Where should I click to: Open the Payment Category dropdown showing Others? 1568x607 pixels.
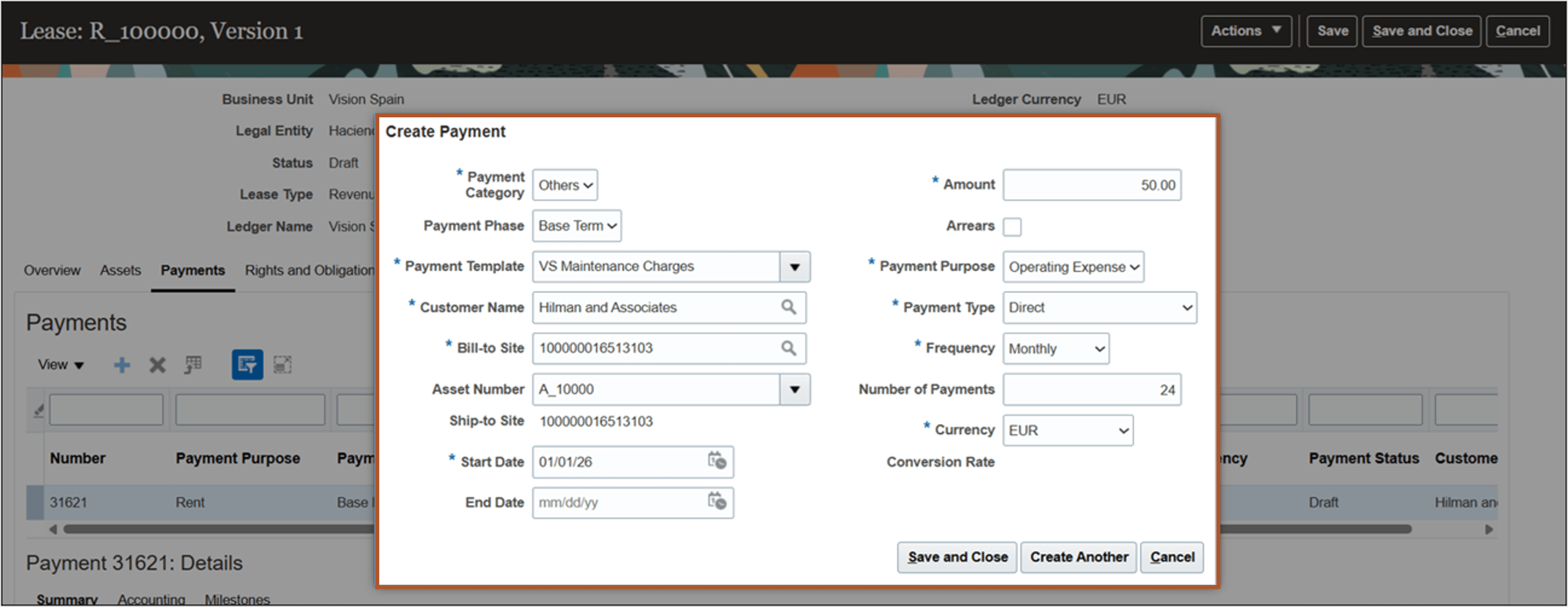coord(564,185)
